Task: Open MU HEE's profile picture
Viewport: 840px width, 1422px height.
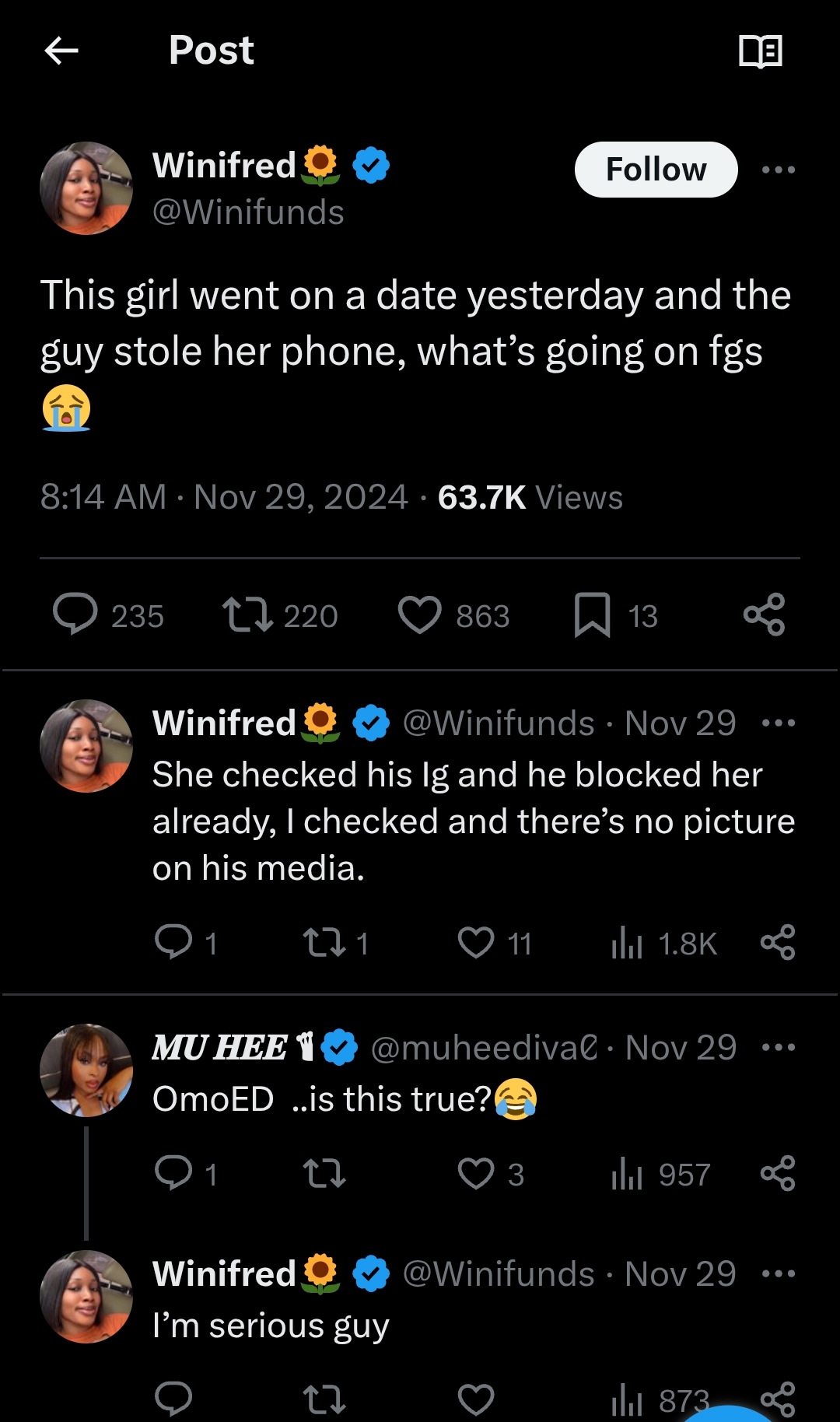Action: pos(86,1070)
